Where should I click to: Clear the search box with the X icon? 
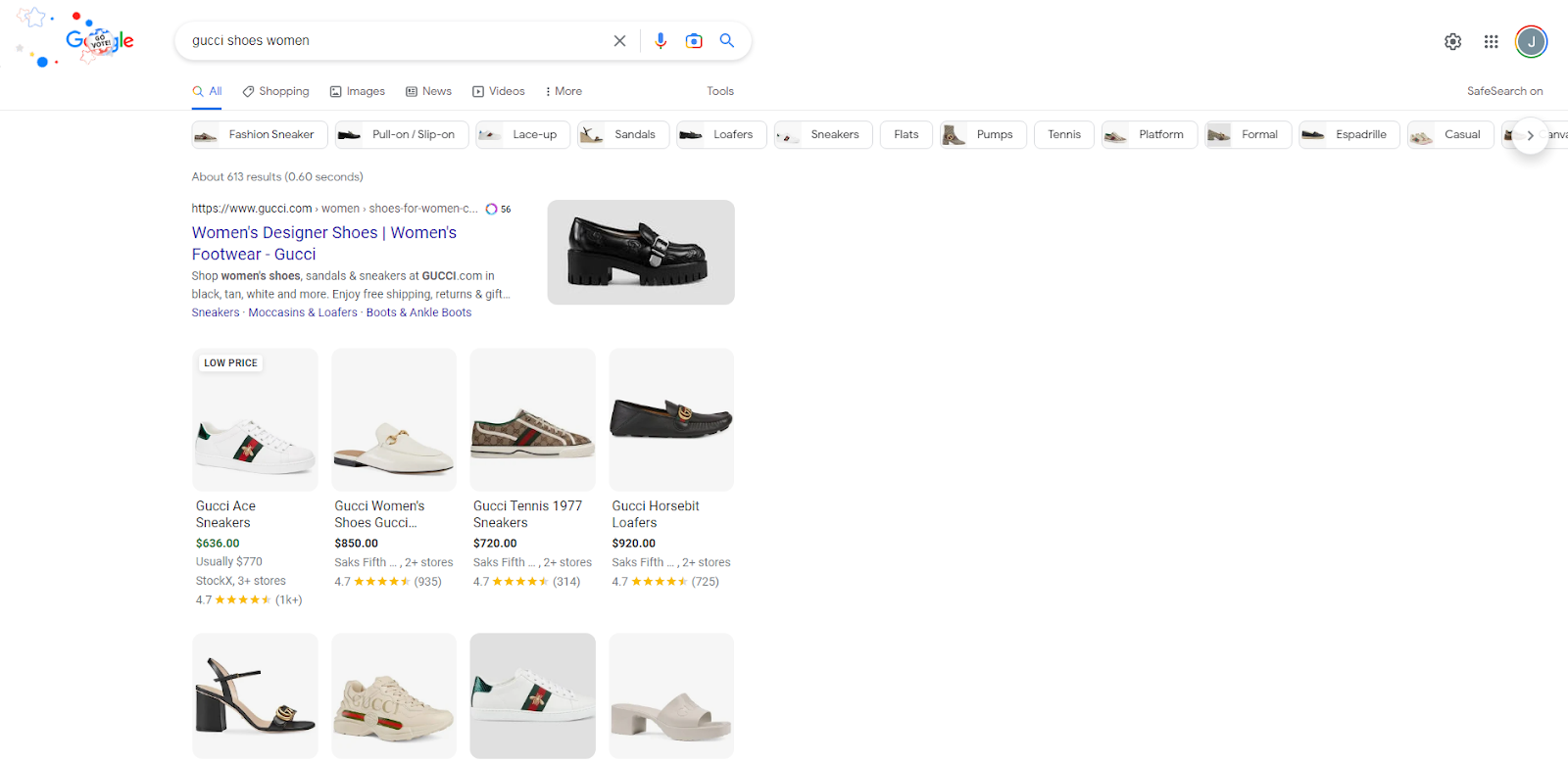pos(619,41)
